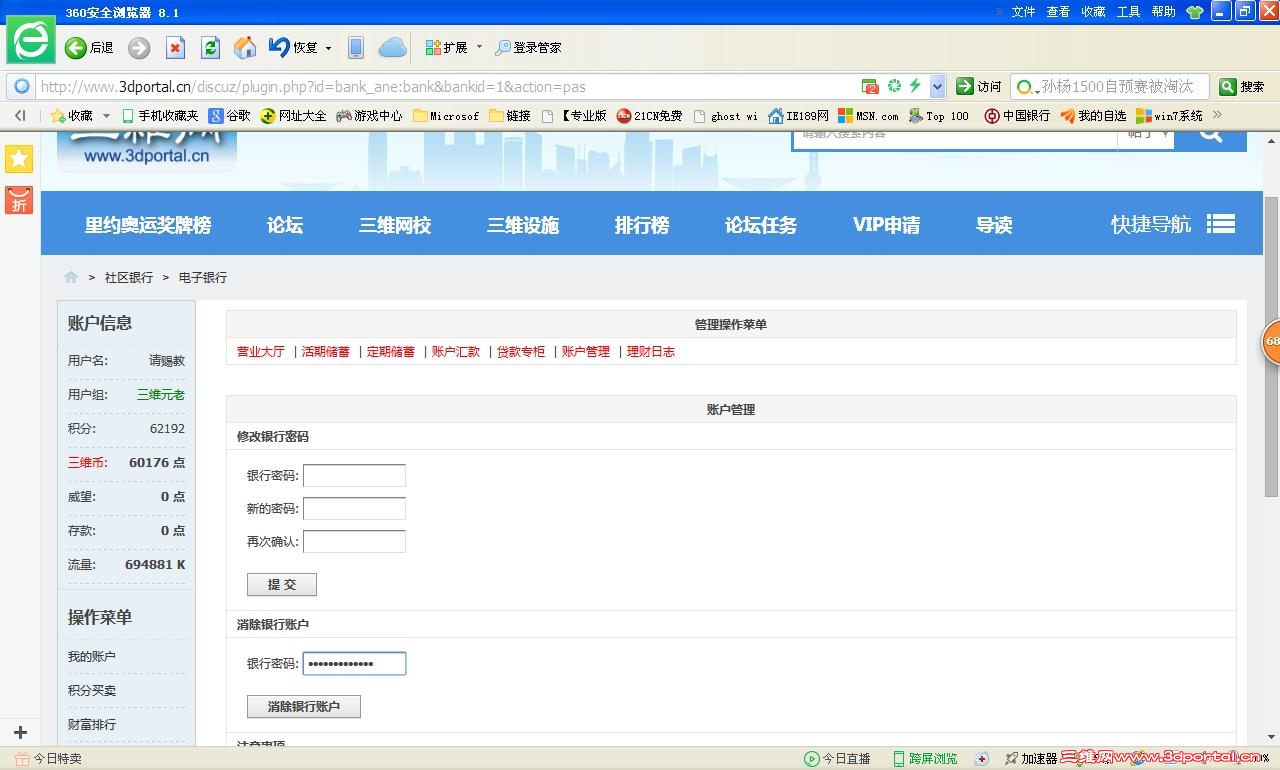
Task: Stop loading with the red X page icon
Action: click(175, 47)
